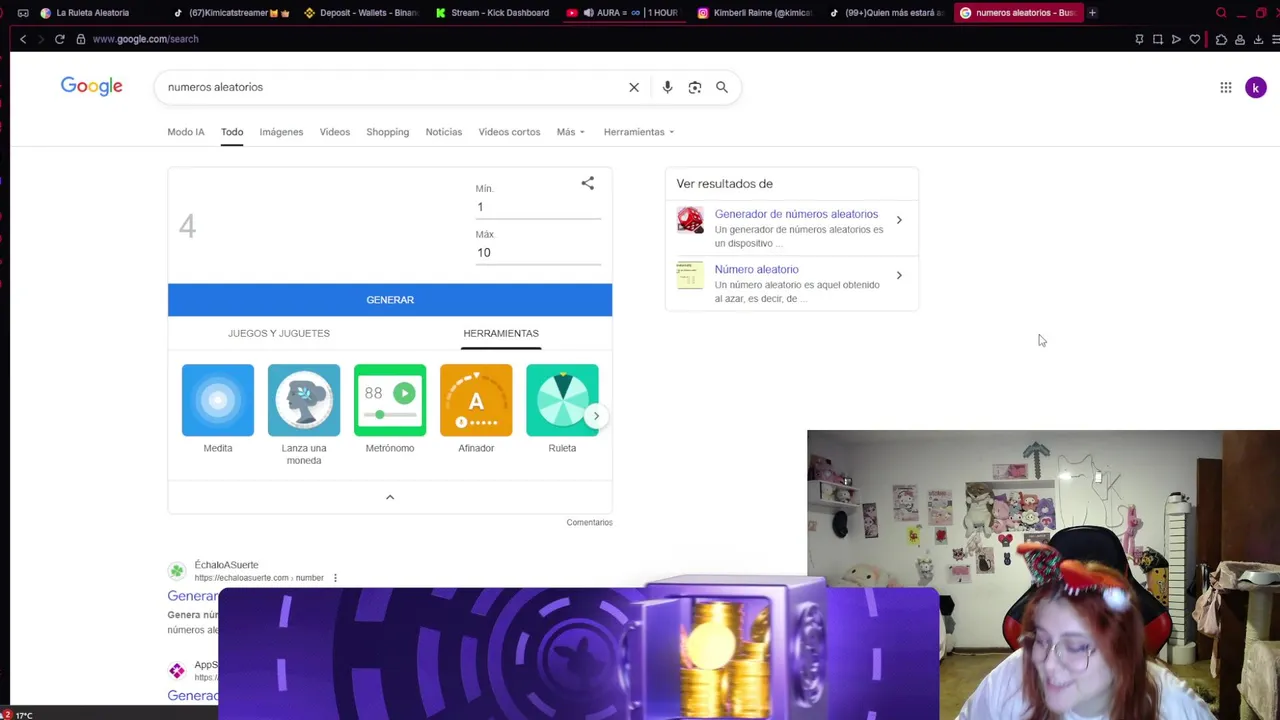This screenshot has height=720, width=1280.
Task: Open the downloads arrow icon
Action: click(x=1258, y=39)
